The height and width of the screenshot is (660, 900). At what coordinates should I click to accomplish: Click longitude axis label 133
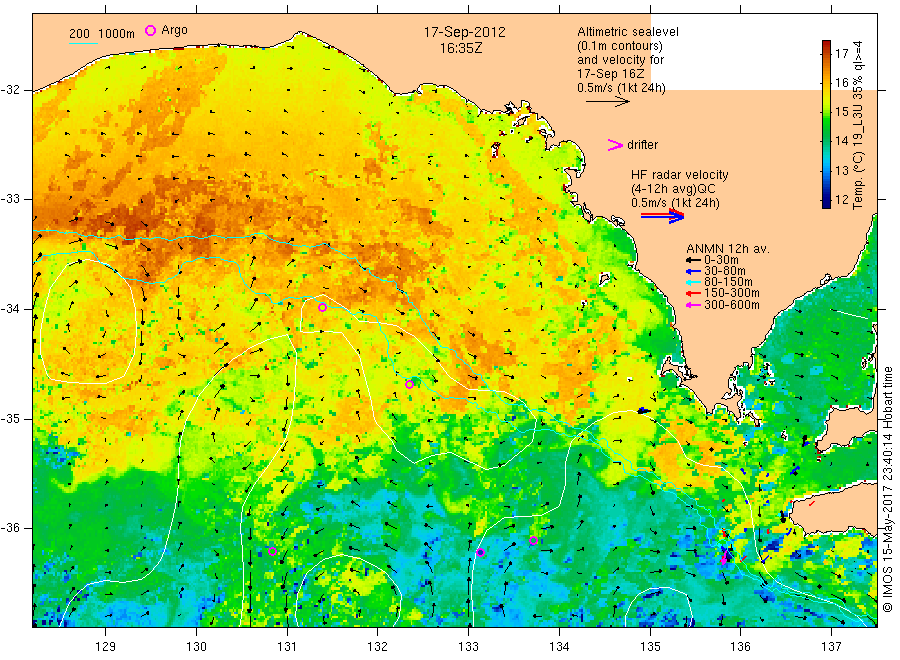click(x=468, y=646)
